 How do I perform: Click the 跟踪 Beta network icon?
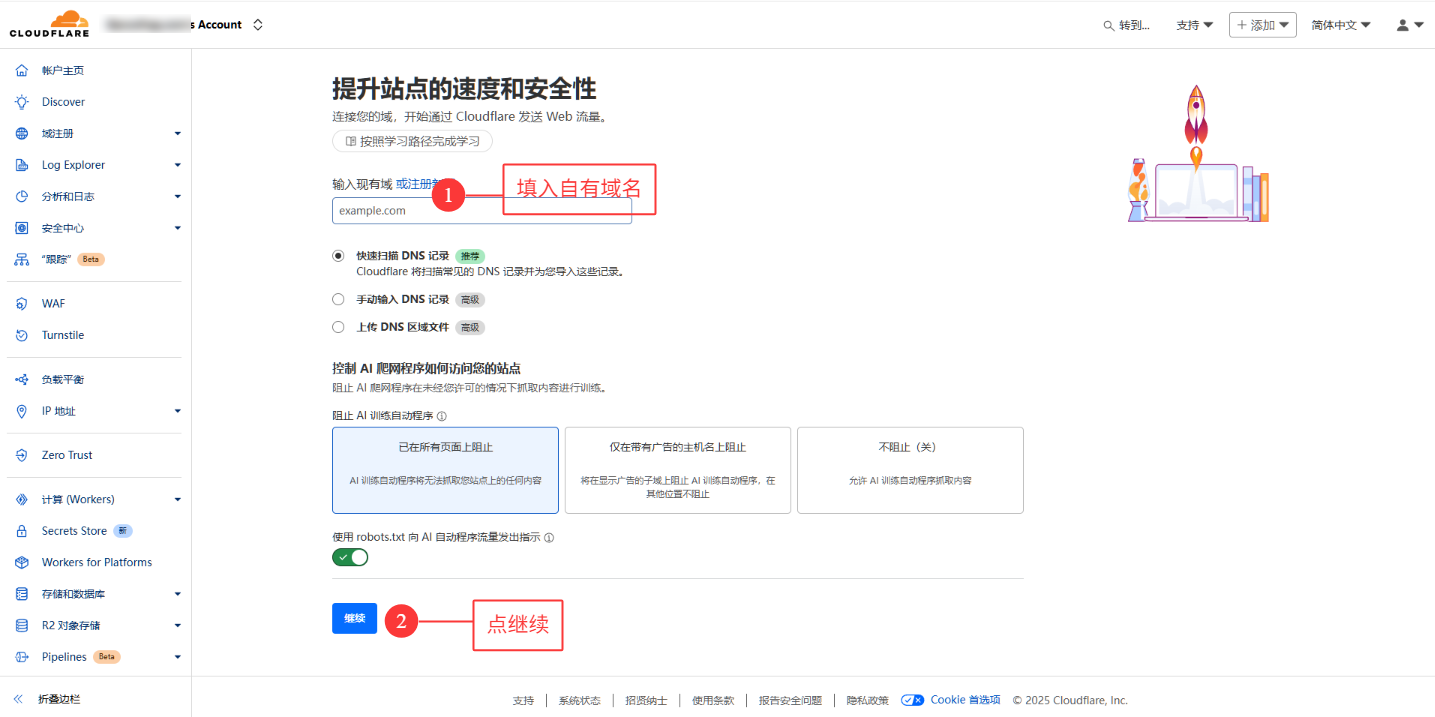(22, 259)
